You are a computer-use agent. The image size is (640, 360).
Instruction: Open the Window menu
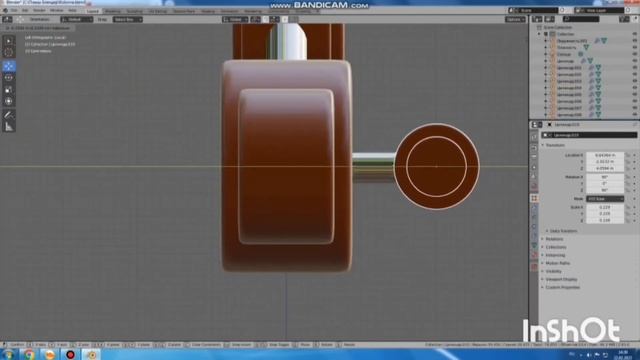pos(56,11)
